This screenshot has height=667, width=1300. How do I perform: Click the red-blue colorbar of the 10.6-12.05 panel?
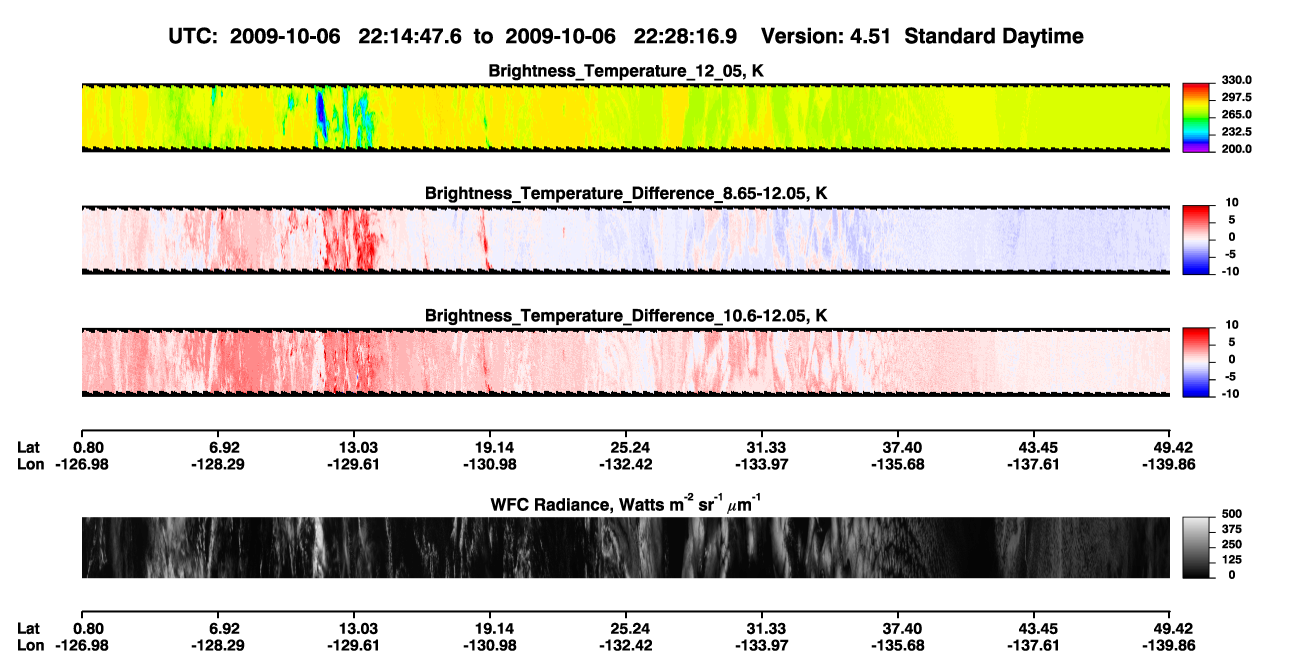click(1197, 360)
